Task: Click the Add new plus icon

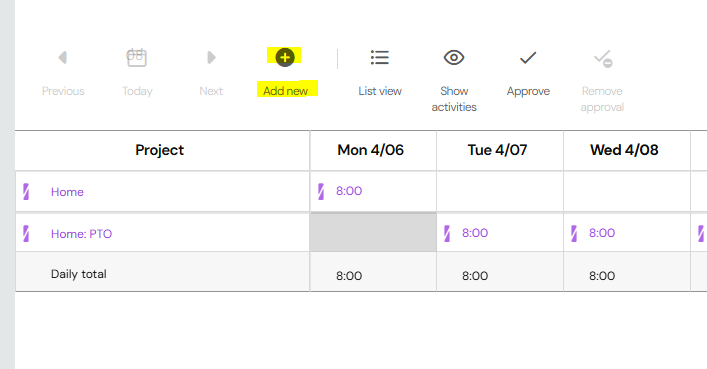Action: coord(285,57)
